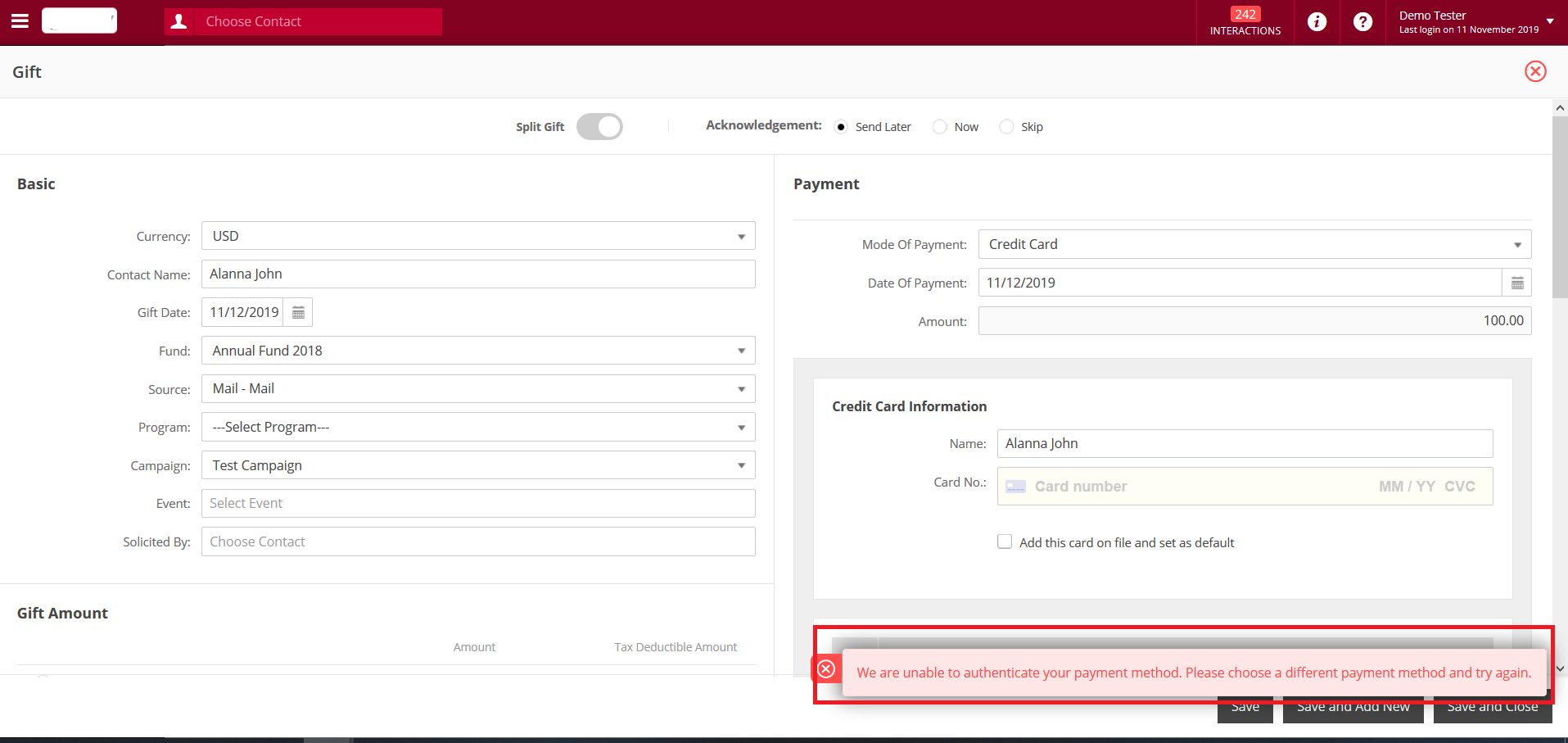
Task: Open the Date Of Payment calendar picker
Action: 1516,283
